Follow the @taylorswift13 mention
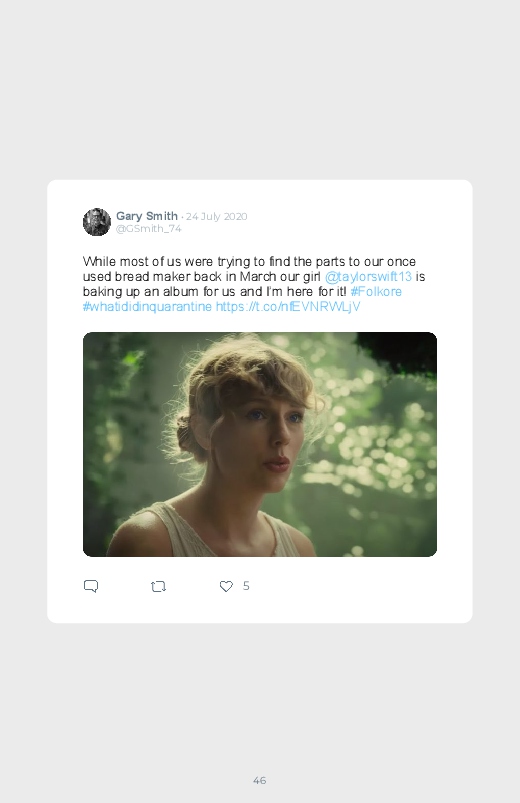520x803 pixels. pyautogui.click(x=368, y=277)
